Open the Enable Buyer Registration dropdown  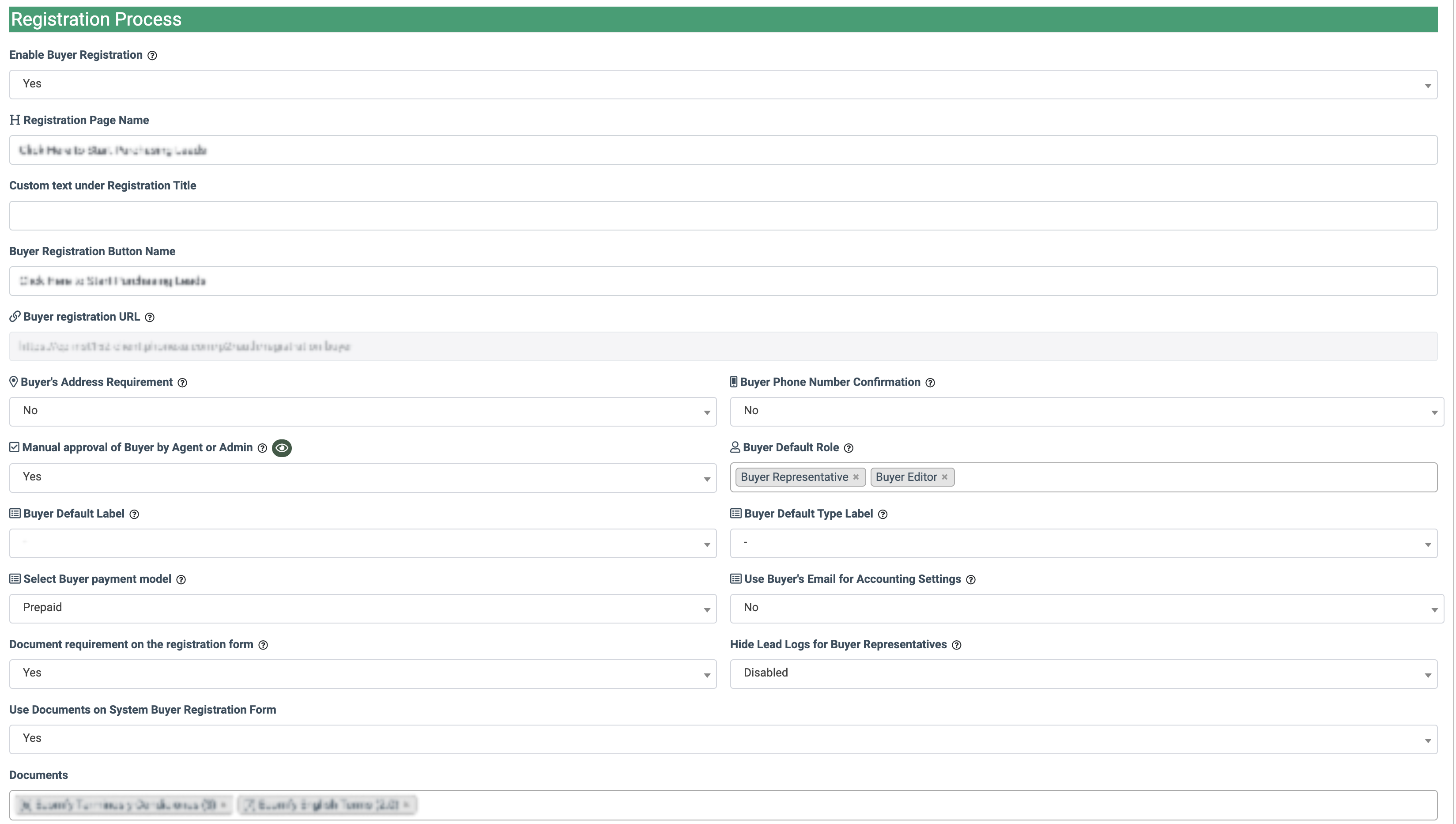point(723,84)
